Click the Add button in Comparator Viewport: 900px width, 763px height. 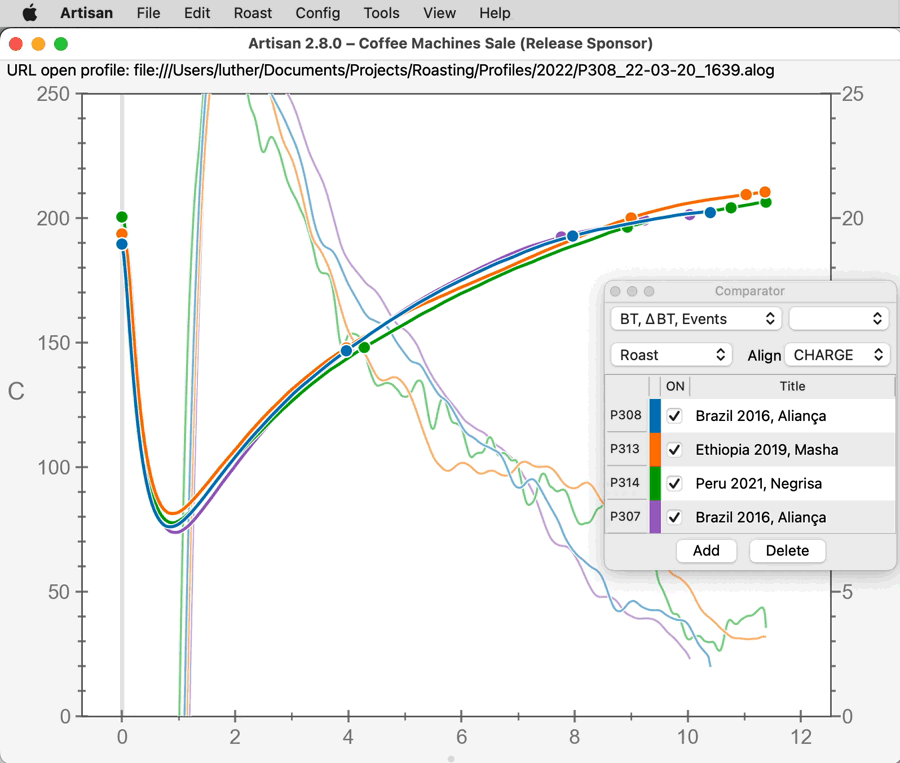(x=706, y=551)
